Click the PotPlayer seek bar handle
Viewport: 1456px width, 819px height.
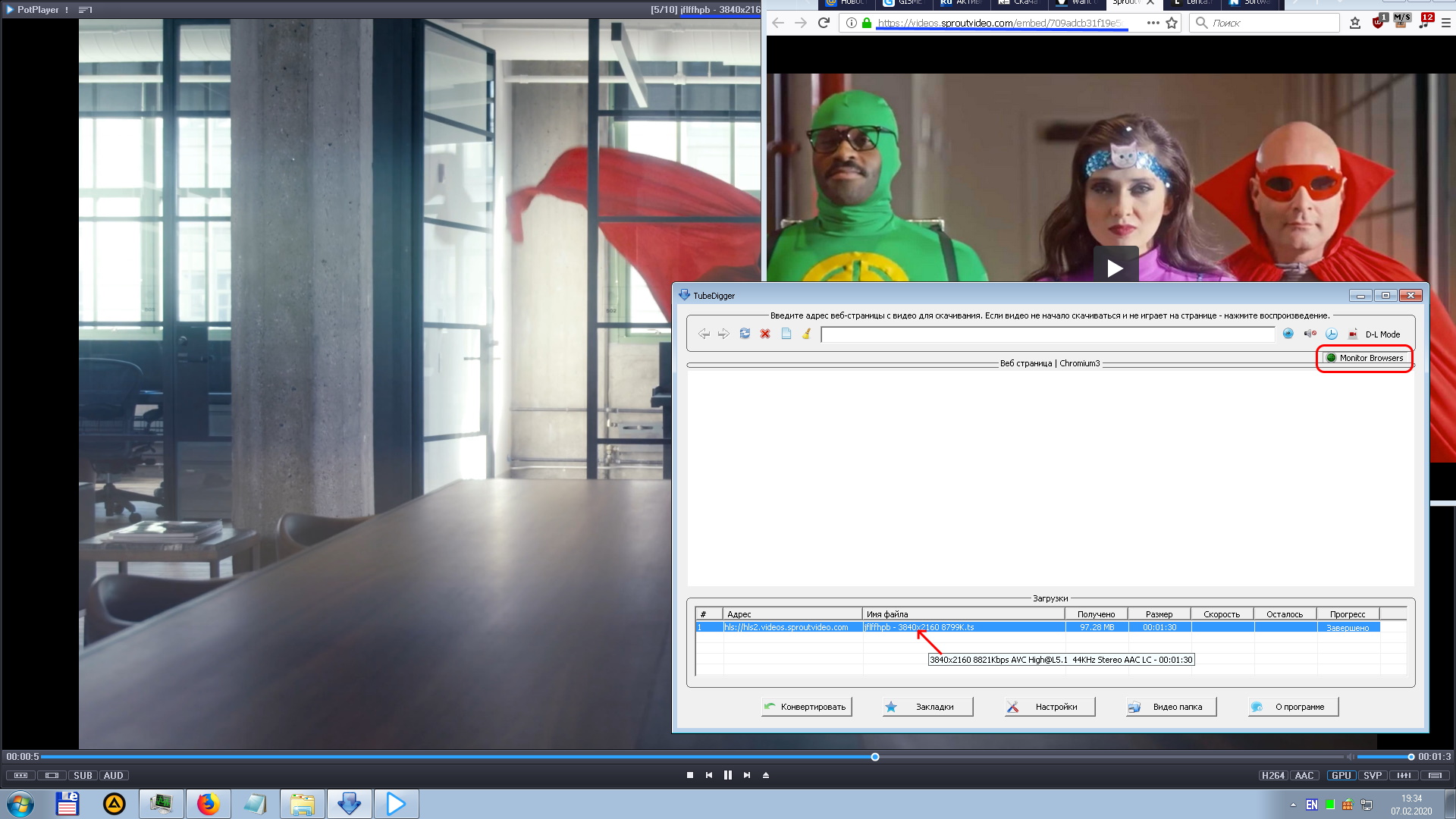[875, 757]
